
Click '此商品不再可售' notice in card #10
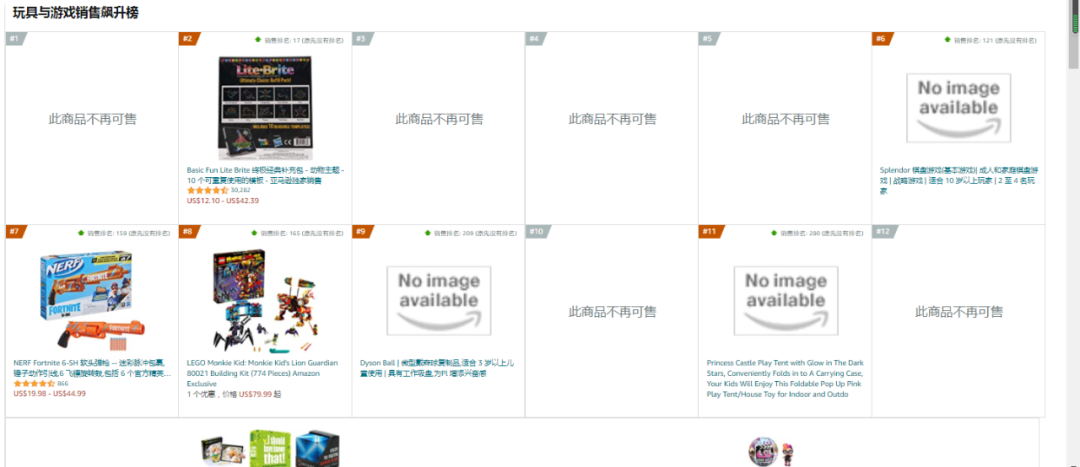(x=612, y=311)
